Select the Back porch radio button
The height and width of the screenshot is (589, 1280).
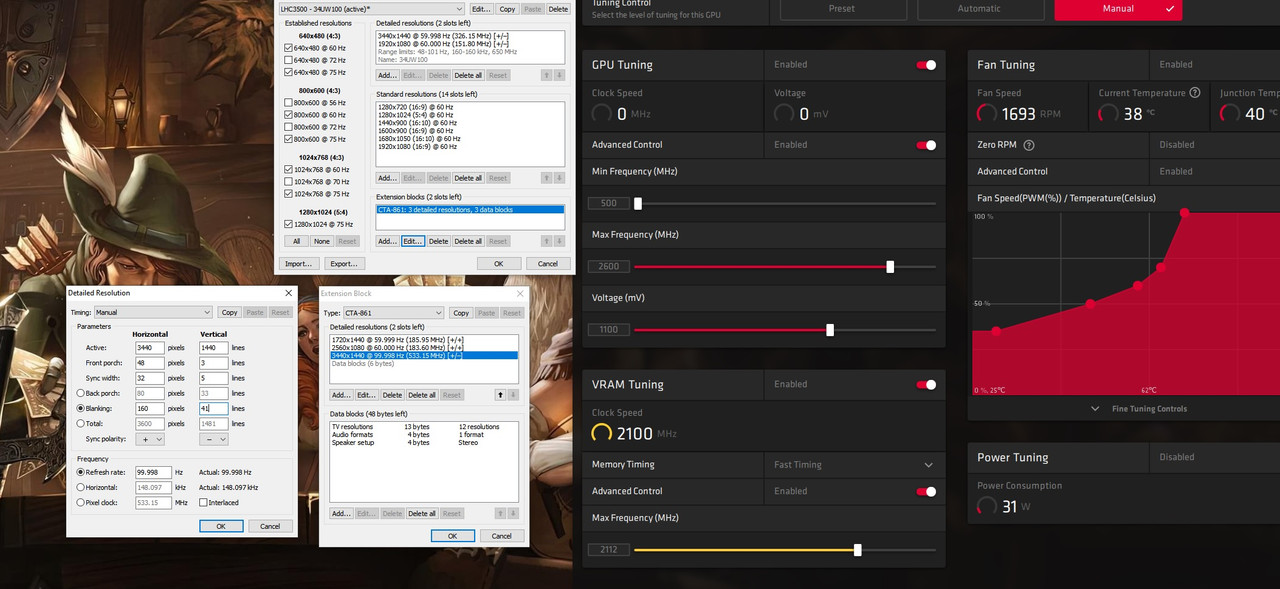click(x=80, y=393)
